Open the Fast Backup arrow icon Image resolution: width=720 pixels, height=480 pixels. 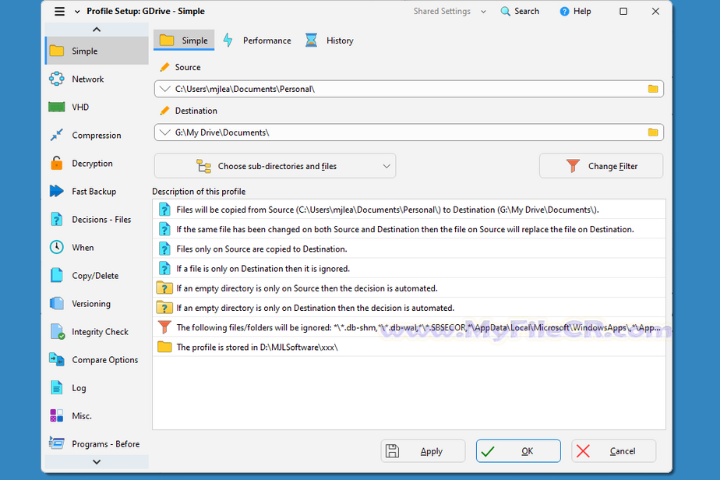pyautogui.click(x=56, y=191)
